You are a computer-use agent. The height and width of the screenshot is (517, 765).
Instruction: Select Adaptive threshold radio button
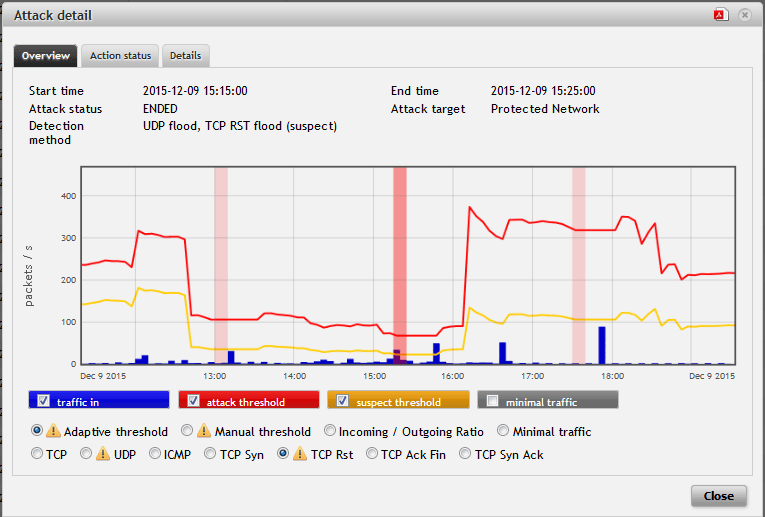(x=37, y=431)
